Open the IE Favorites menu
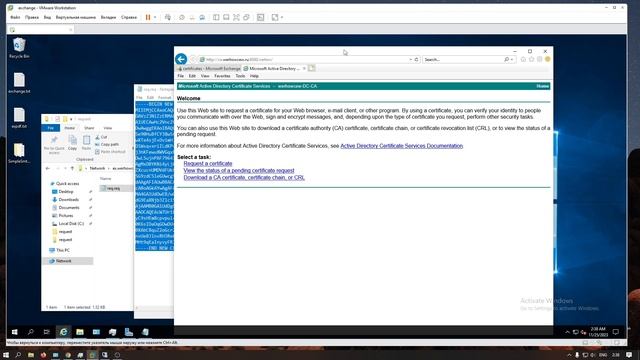 coord(222,76)
